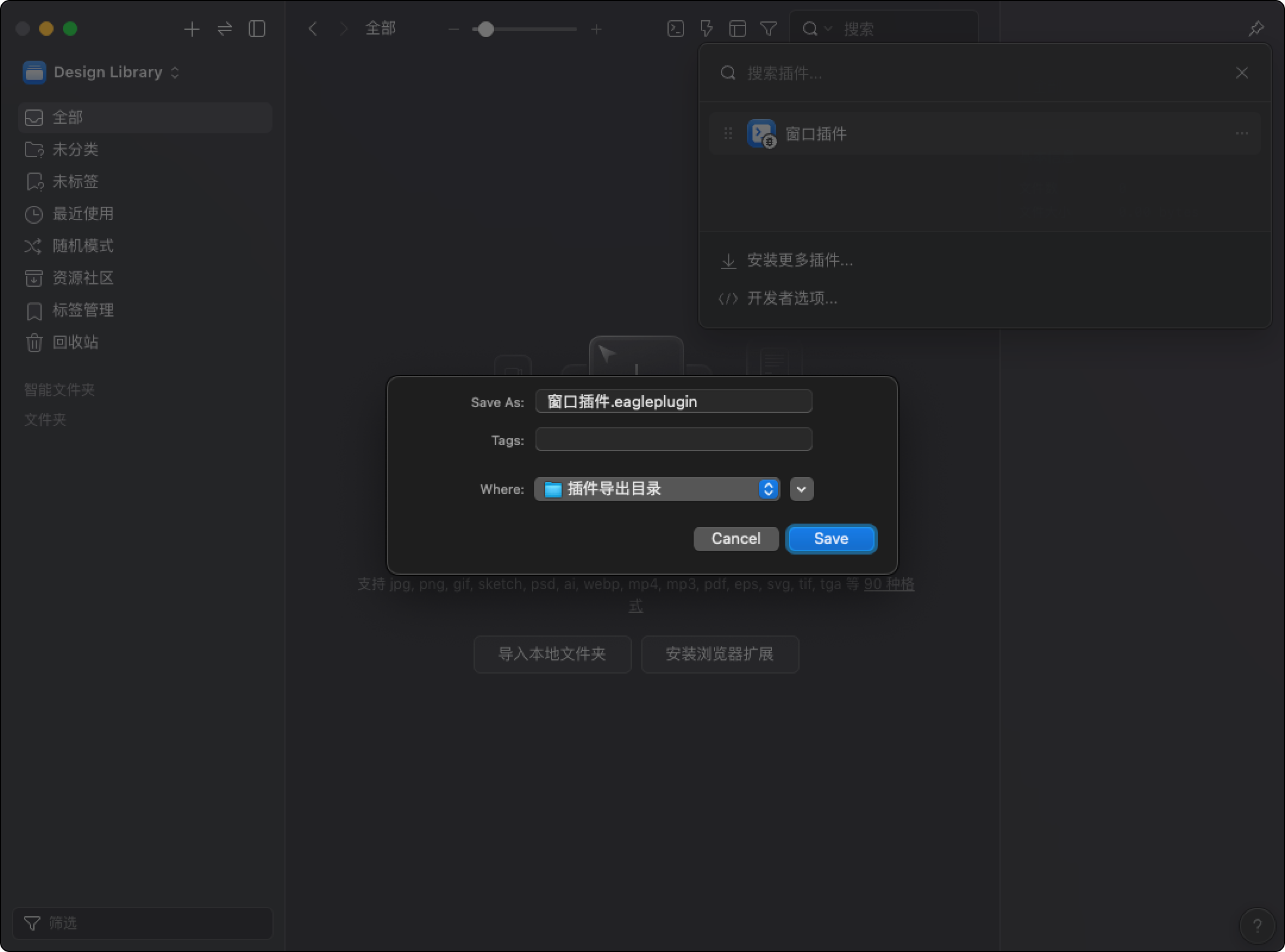1285x952 pixels.
Task: Open the help question mark button
Action: [1256, 925]
